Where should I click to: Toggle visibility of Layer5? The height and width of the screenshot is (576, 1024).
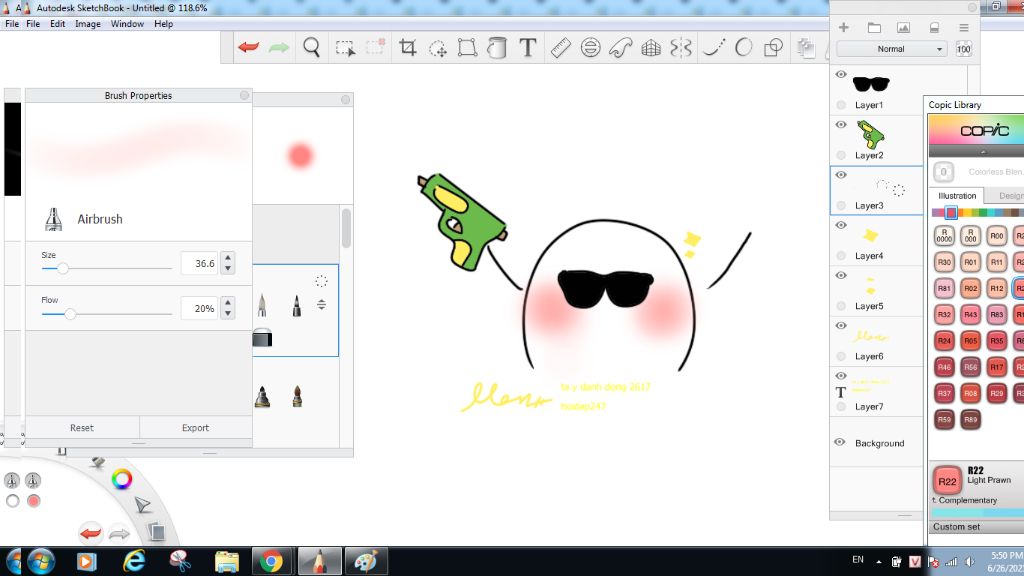[x=840, y=276]
